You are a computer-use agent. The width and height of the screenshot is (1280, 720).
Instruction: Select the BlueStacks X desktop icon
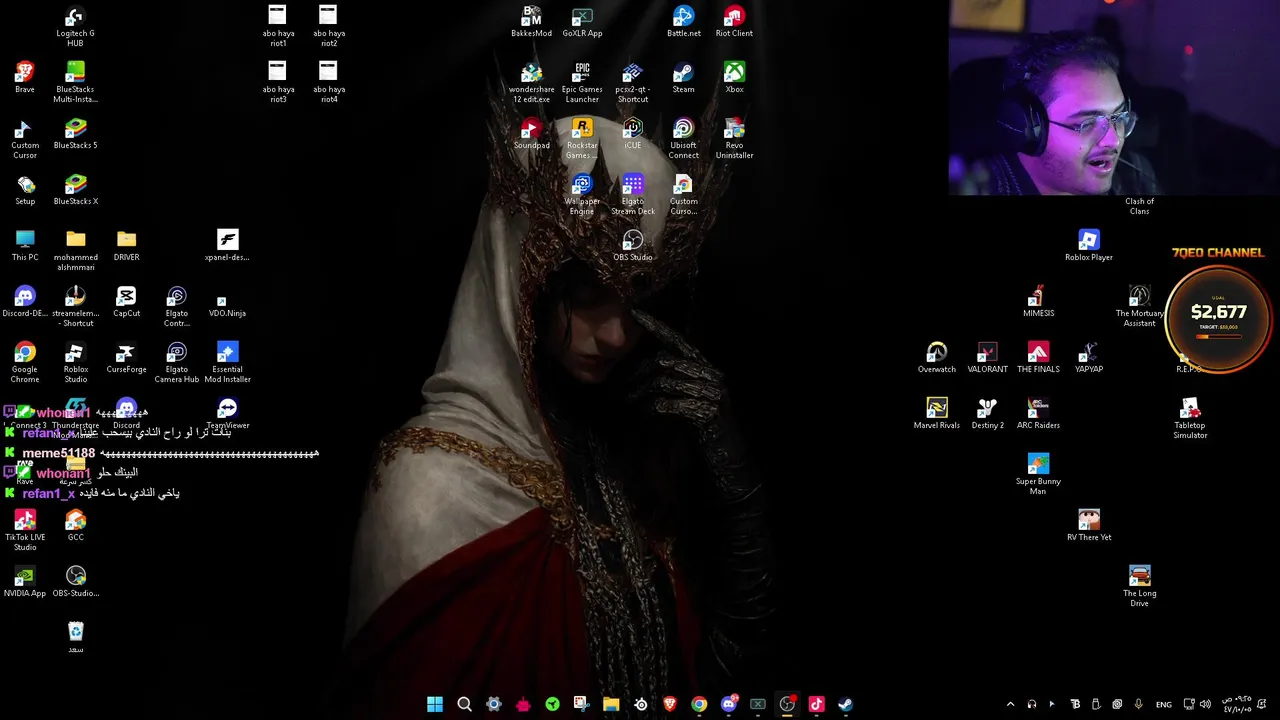pyautogui.click(x=75, y=190)
